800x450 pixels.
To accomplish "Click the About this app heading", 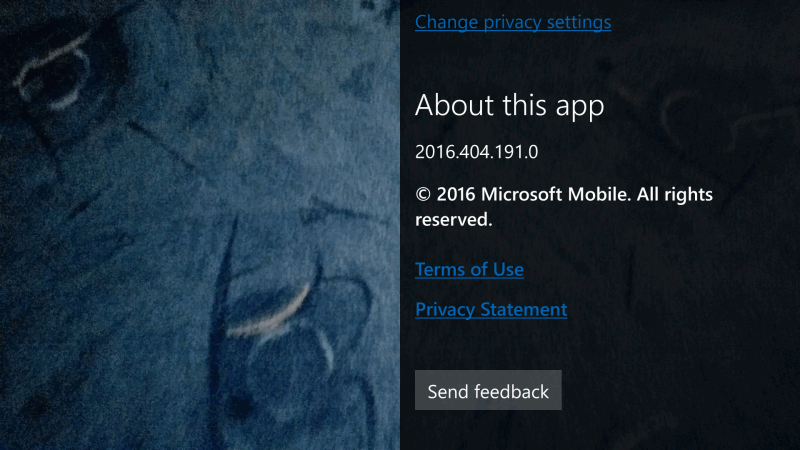I will coord(509,105).
